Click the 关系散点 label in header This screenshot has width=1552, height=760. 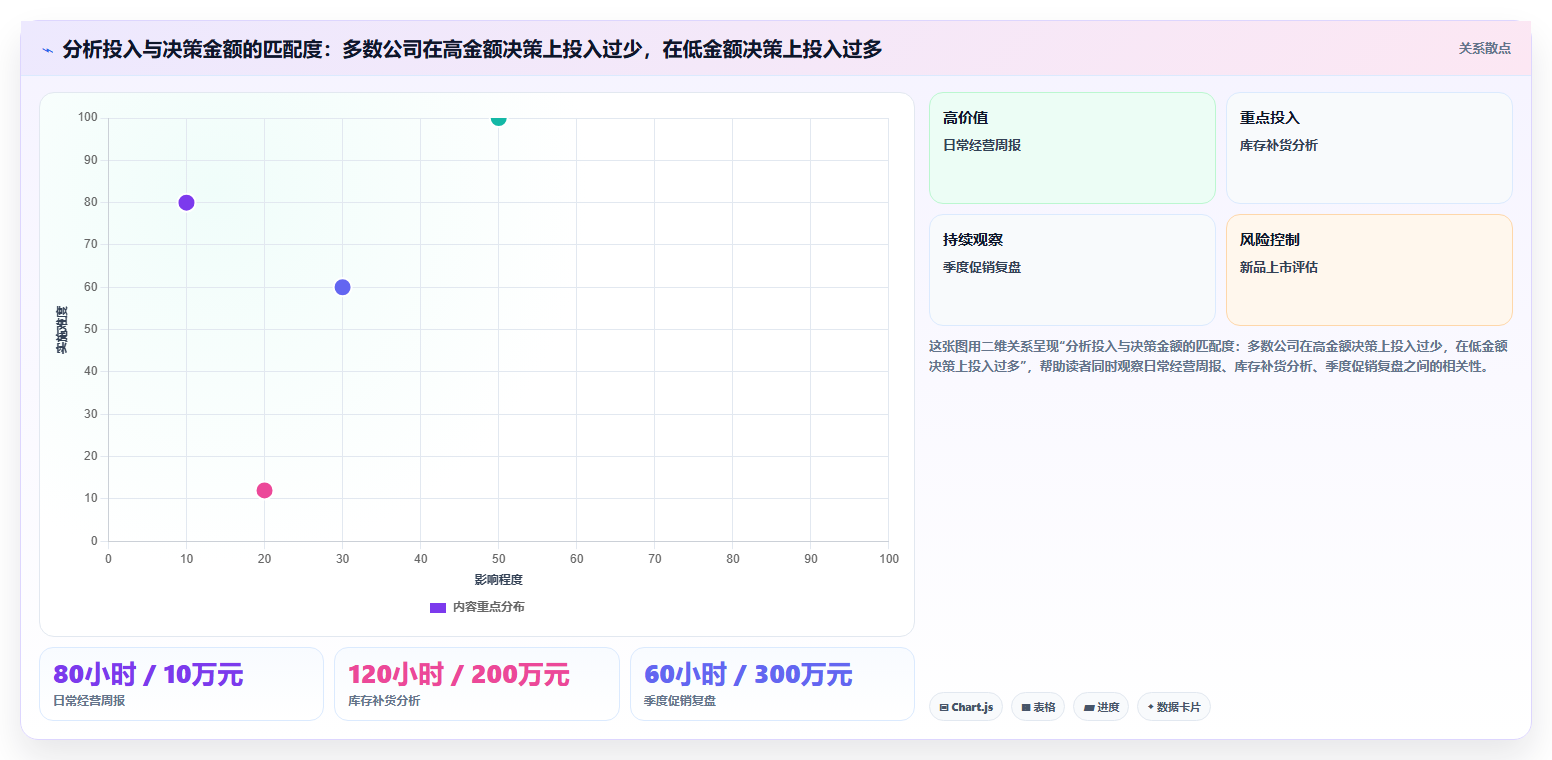[x=1484, y=48]
